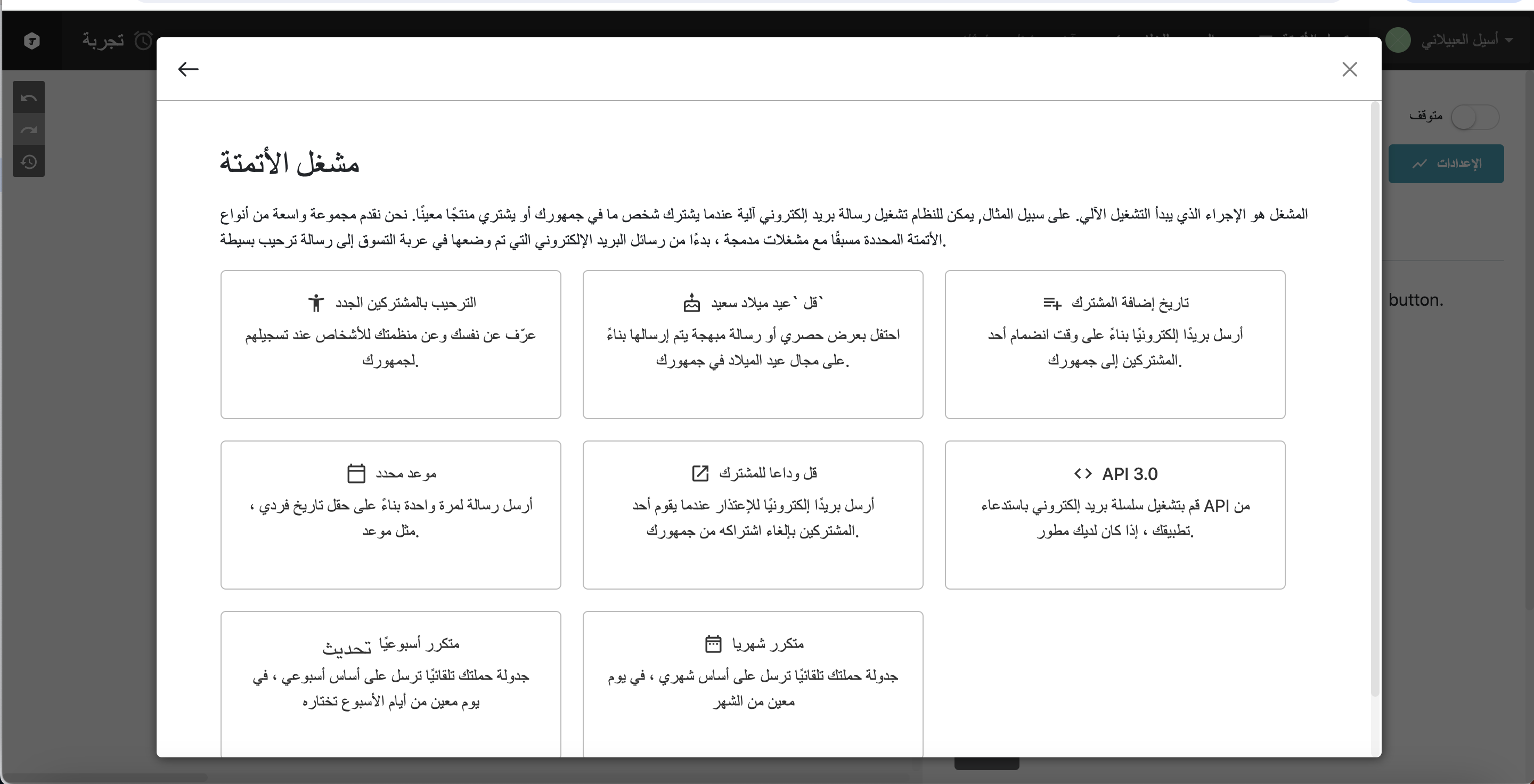Image resolution: width=1534 pixels, height=784 pixels.
Task: Click the undo icon in the left toolbar
Action: (x=29, y=97)
